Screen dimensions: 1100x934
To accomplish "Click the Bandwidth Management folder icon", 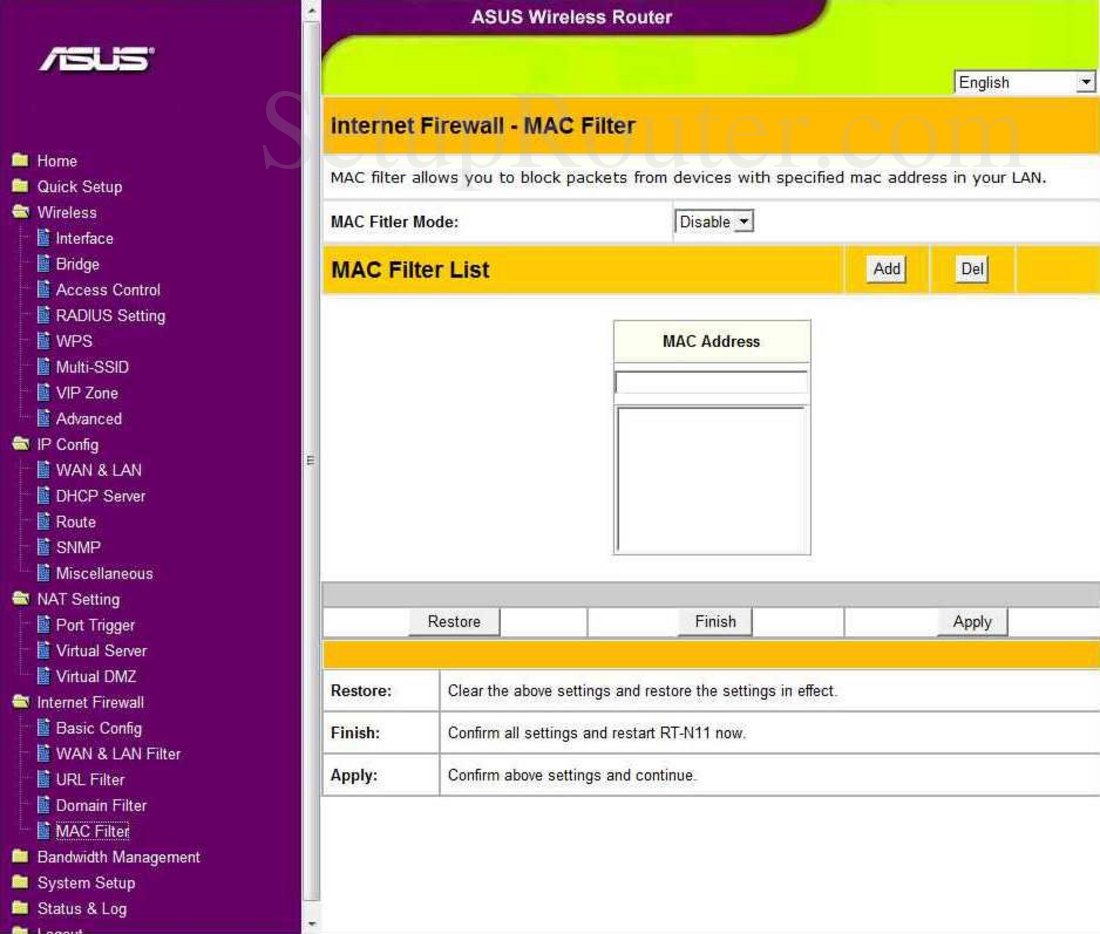I will click(x=22, y=857).
